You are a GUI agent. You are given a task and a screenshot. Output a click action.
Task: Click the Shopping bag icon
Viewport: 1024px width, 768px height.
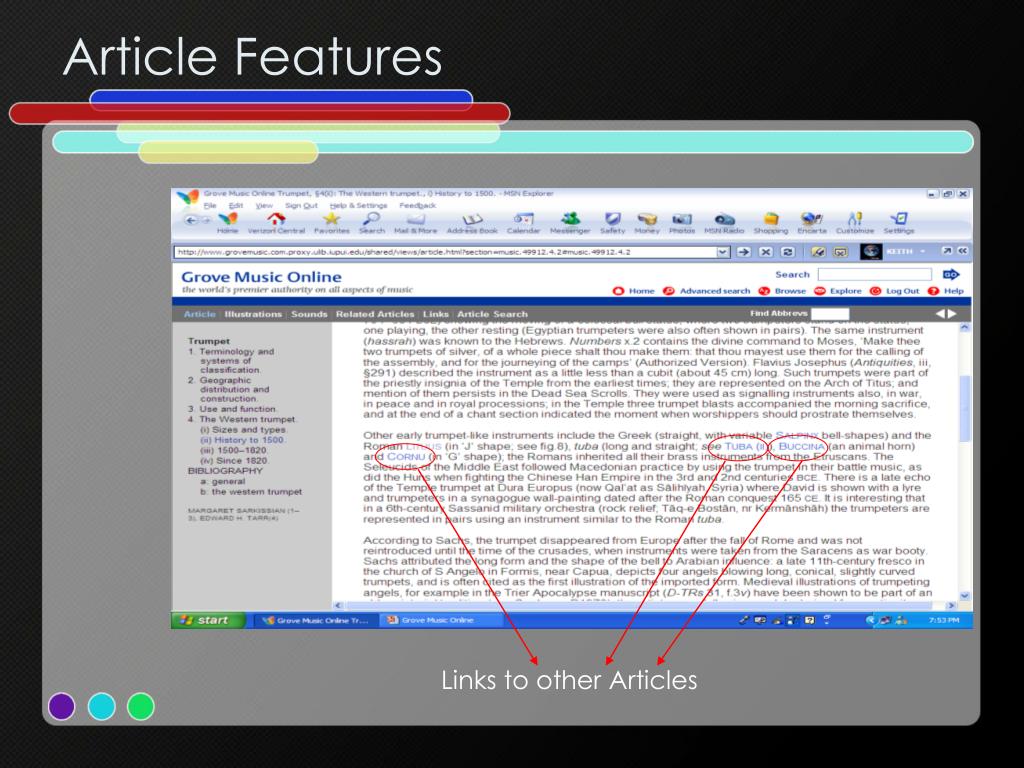(x=771, y=219)
